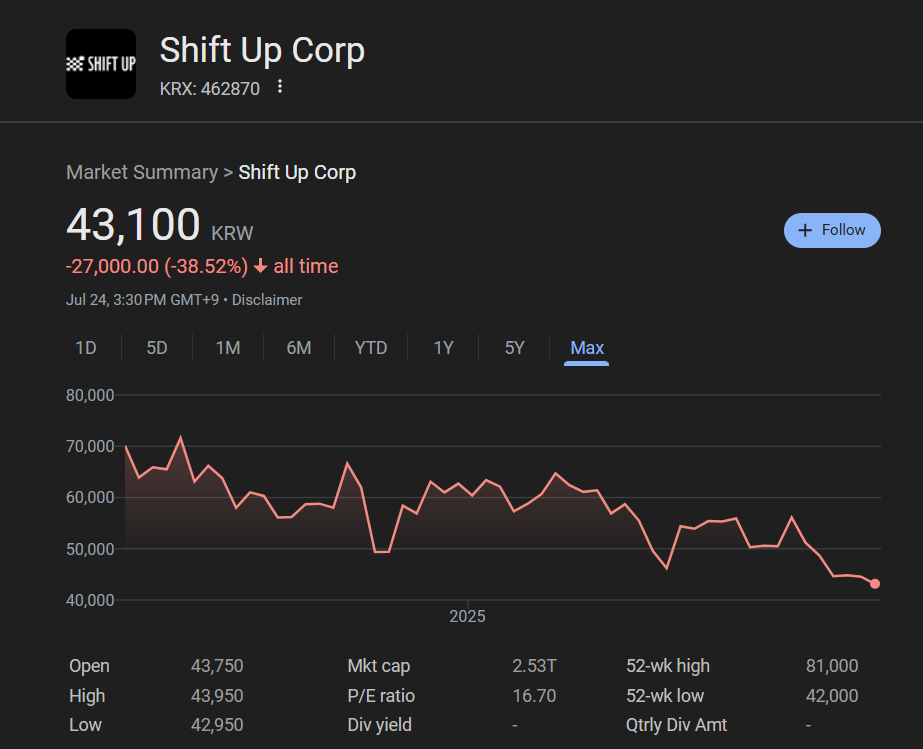Open the Disclaimer link

267,300
